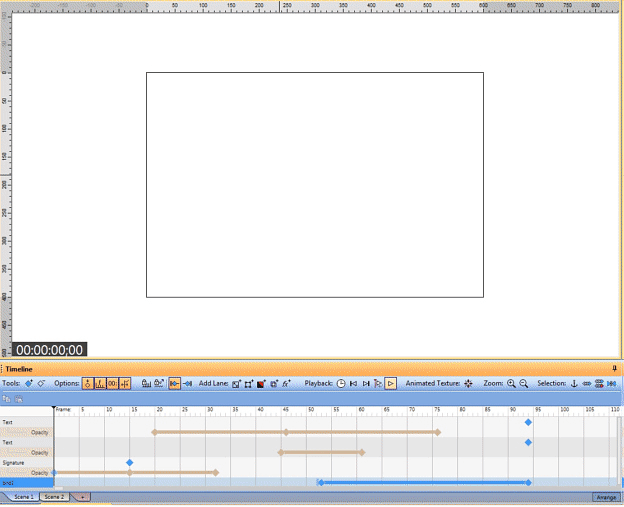The height and width of the screenshot is (507, 624).
Task: Select second Text Opacity keyframe near frame 61
Action: [362, 452]
